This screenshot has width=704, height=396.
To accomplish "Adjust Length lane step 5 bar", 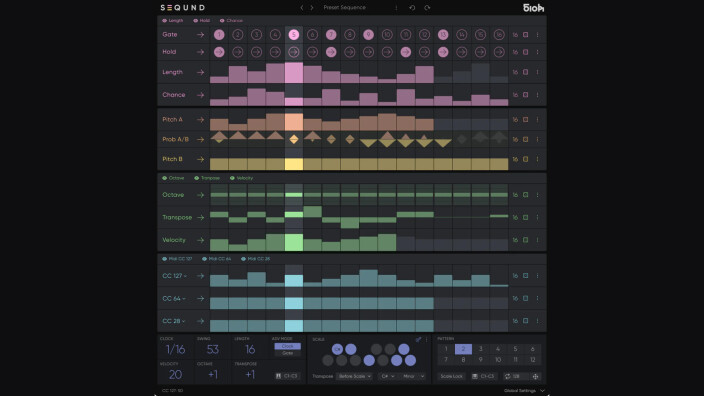I will [x=294, y=73].
